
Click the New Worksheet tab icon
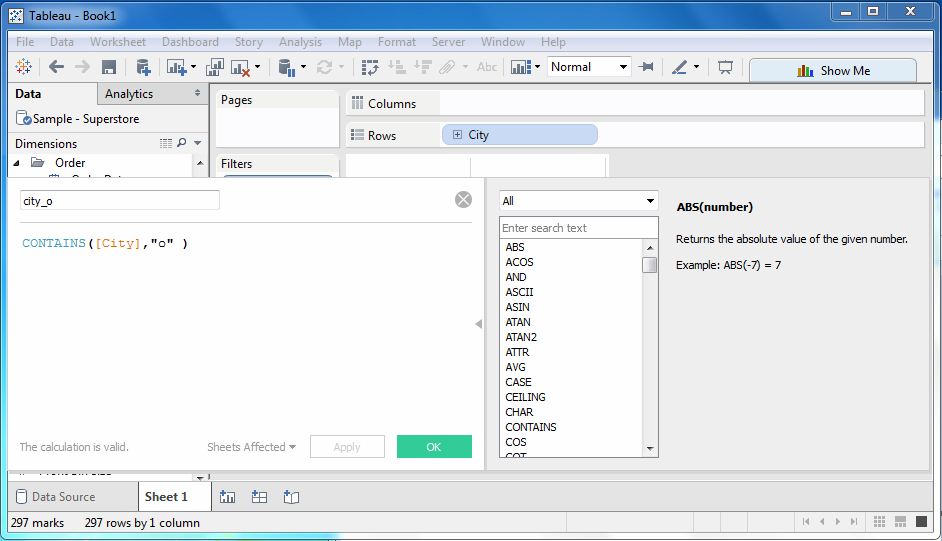coord(228,497)
